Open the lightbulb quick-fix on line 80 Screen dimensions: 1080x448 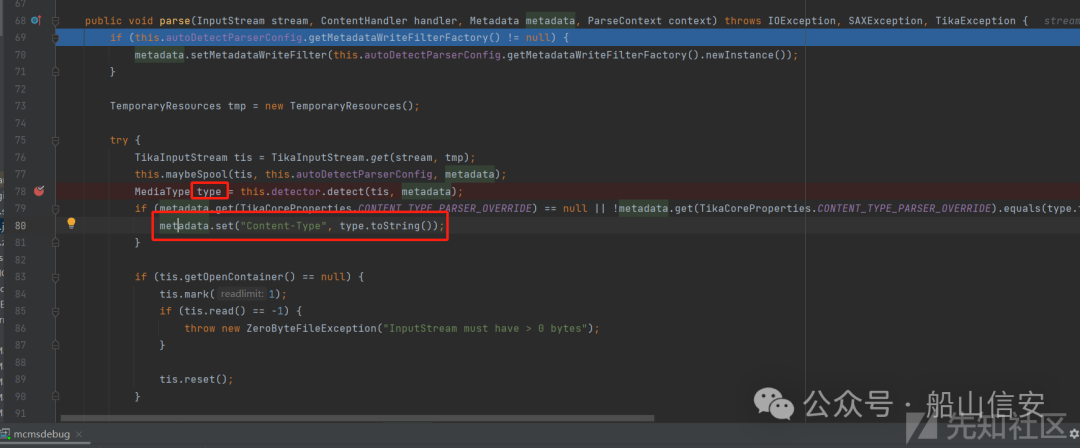[x=70, y=223]
